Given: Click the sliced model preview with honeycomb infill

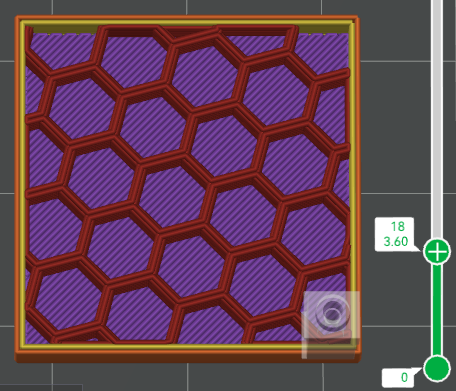Looking at the screenshot, I should (187, 188).
